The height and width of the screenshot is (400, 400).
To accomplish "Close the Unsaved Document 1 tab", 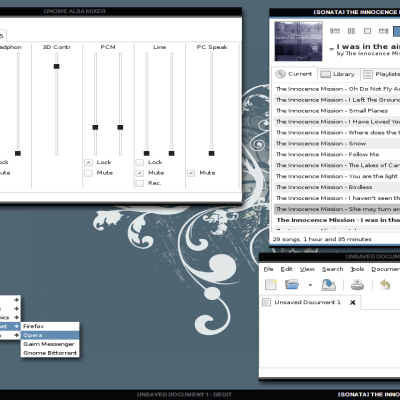I will click(x=352, y=302).
